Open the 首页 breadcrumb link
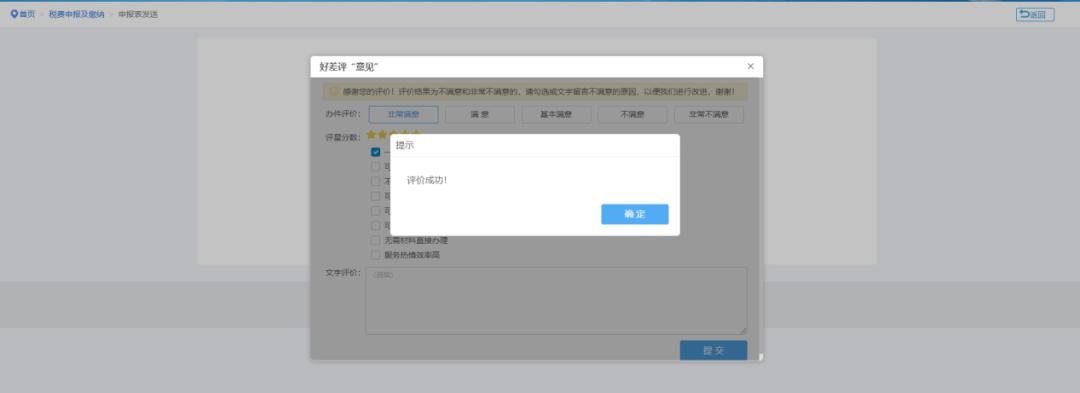This screenshot has height=393, width=1080. pos(27,14)
